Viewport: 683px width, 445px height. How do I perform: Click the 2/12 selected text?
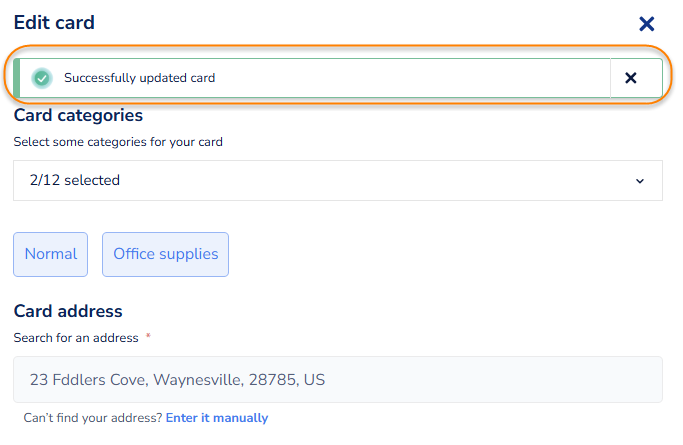click(x=75, y=181)
